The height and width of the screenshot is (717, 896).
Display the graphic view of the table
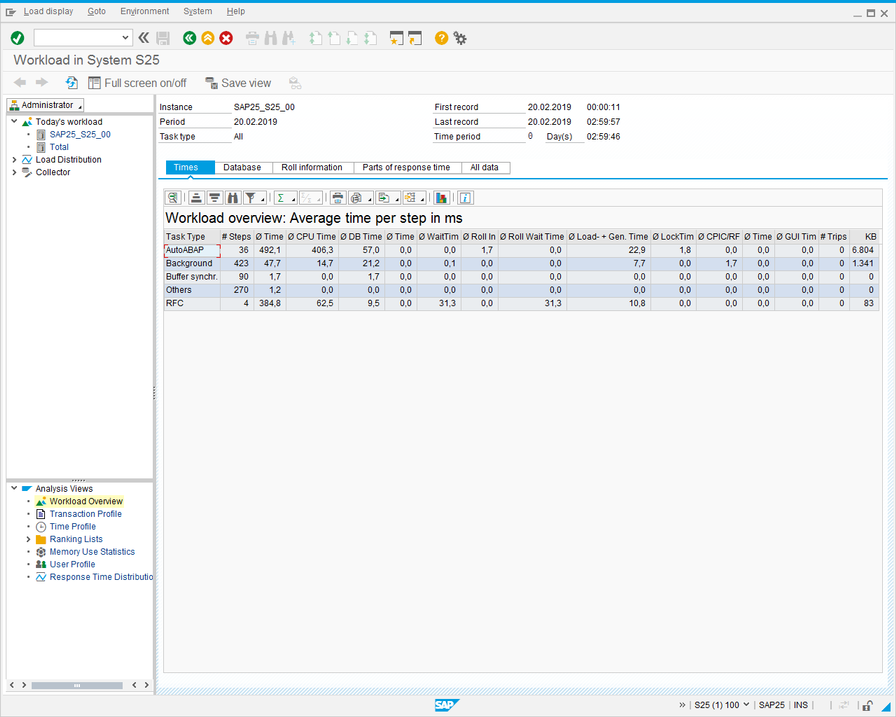coord(442,197)
